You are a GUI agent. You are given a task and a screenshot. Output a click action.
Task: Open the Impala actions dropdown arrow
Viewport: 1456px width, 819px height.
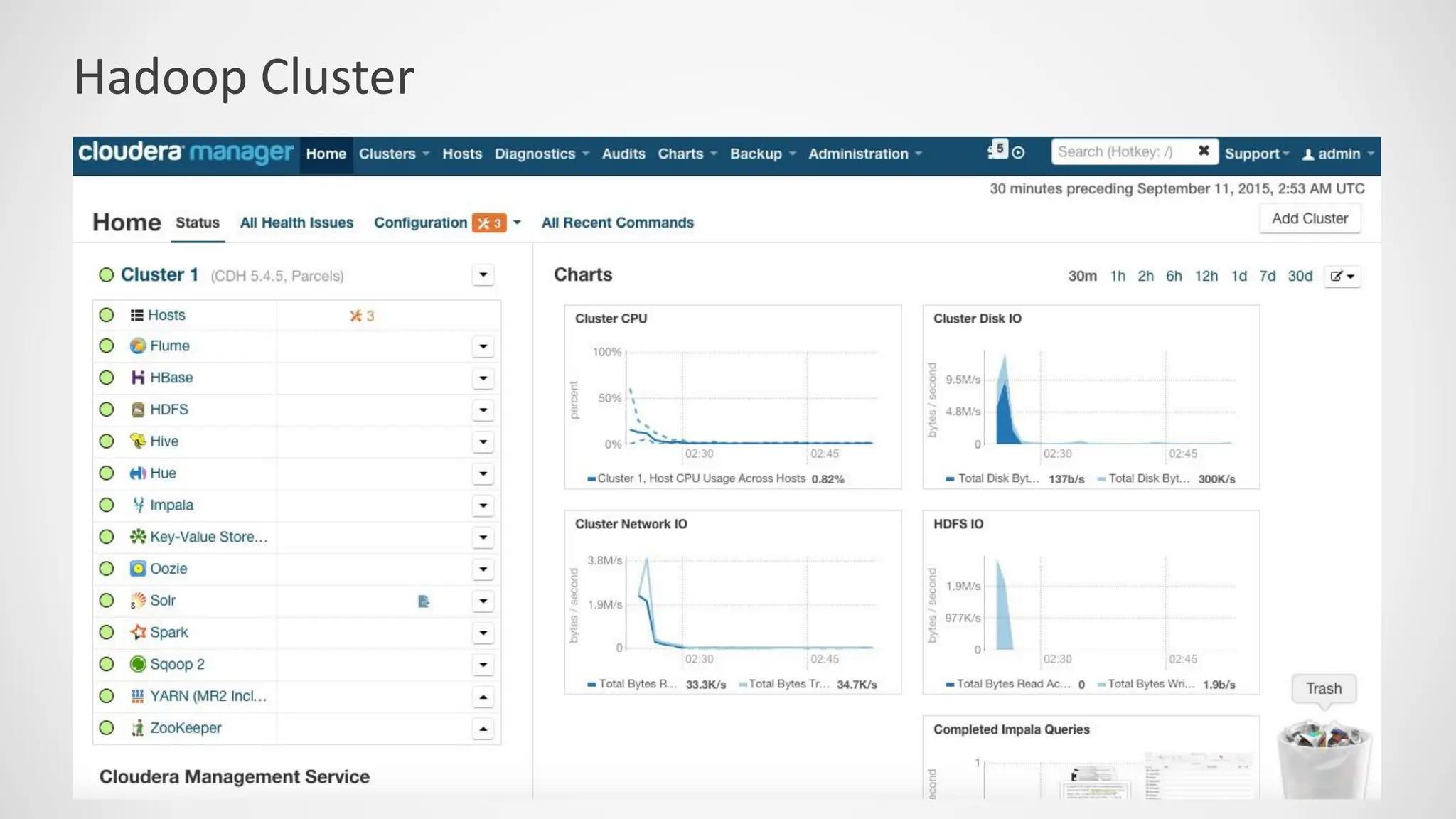click(x=483, y=505)
